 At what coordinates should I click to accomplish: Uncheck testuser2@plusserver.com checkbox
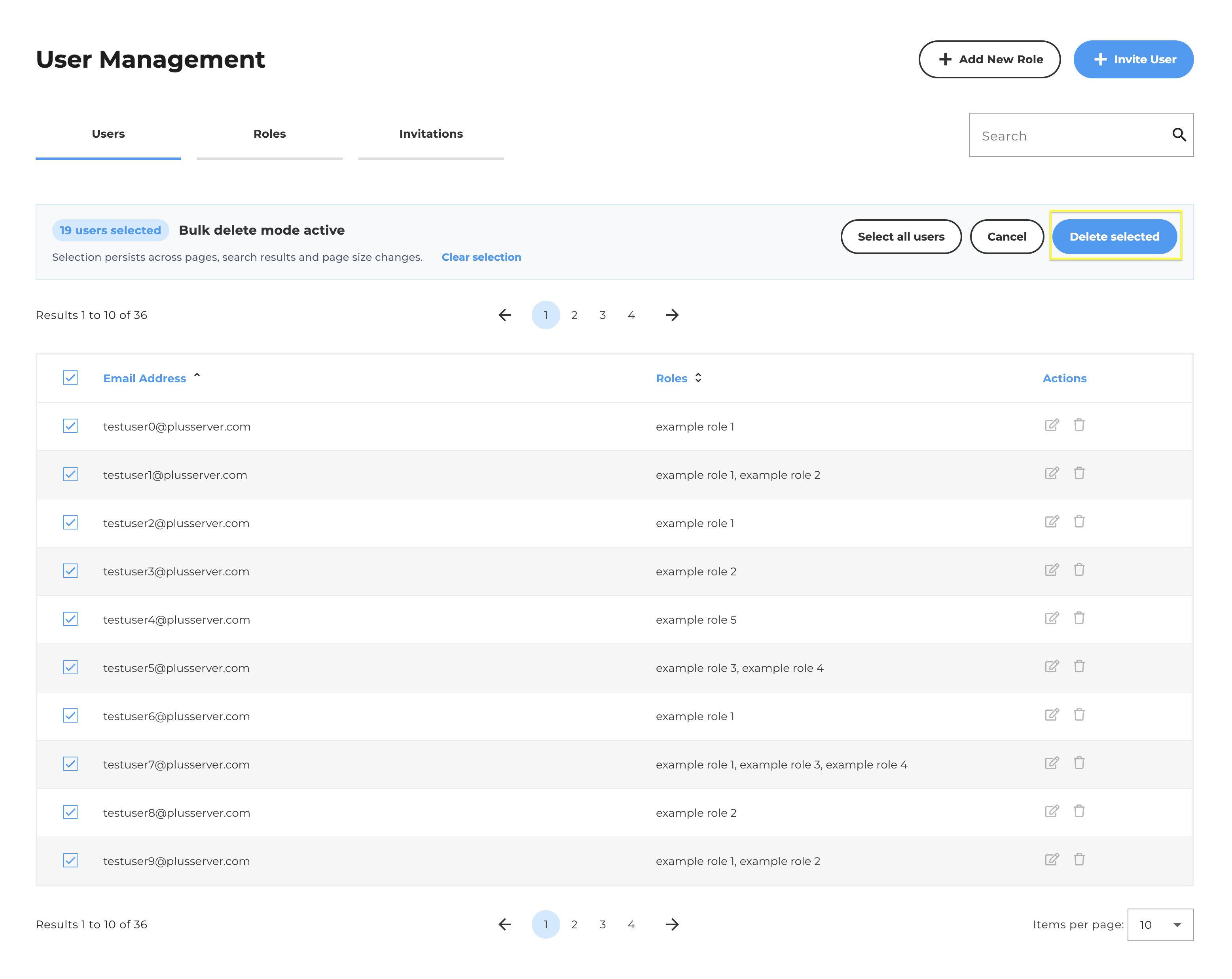point(70,522)
